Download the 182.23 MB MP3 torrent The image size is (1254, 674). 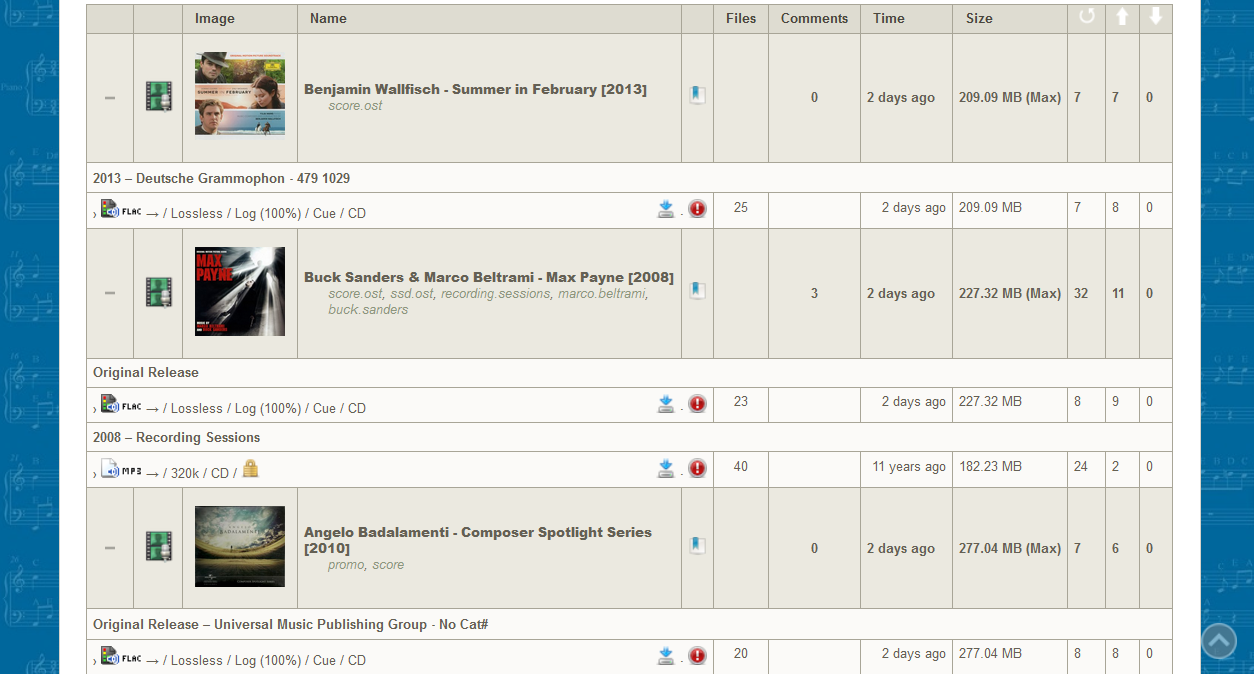666,469
